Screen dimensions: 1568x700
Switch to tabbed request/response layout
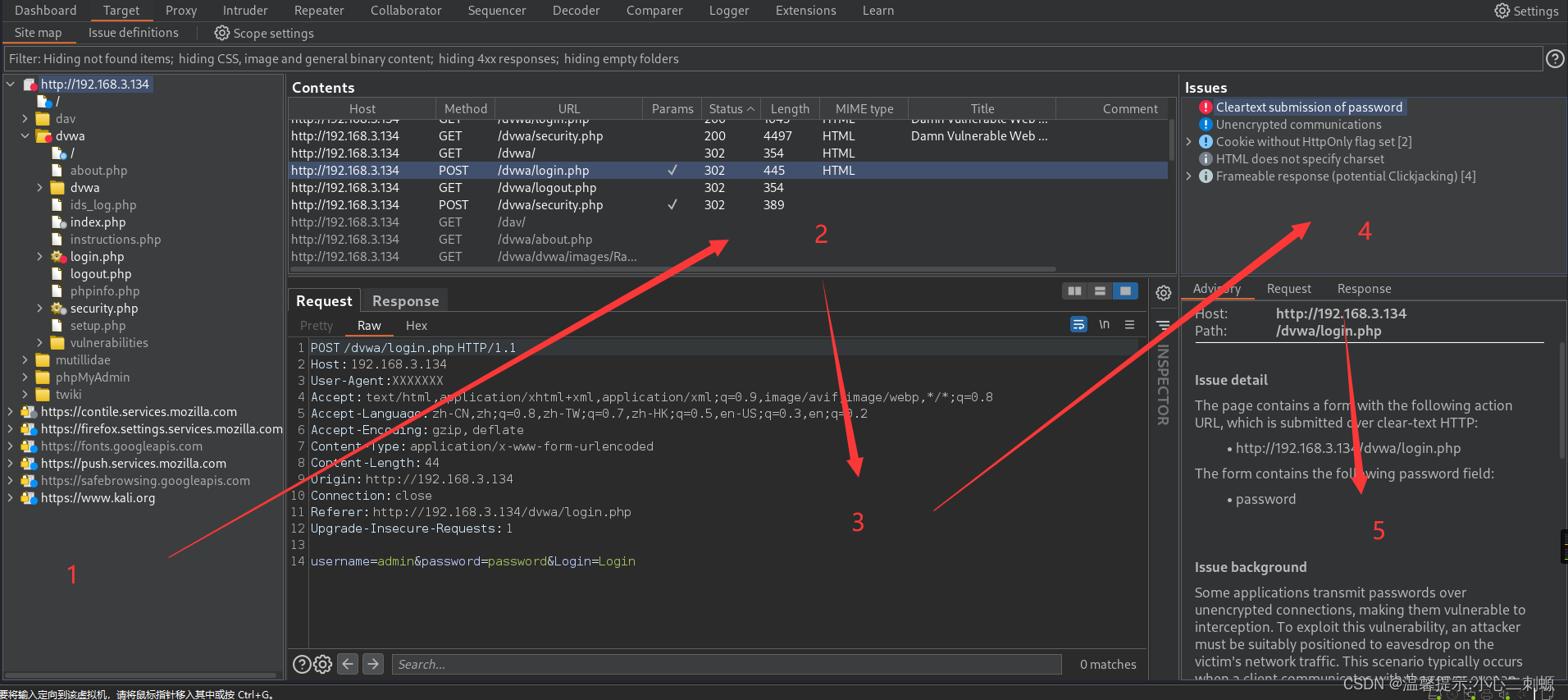point(1125,291)
